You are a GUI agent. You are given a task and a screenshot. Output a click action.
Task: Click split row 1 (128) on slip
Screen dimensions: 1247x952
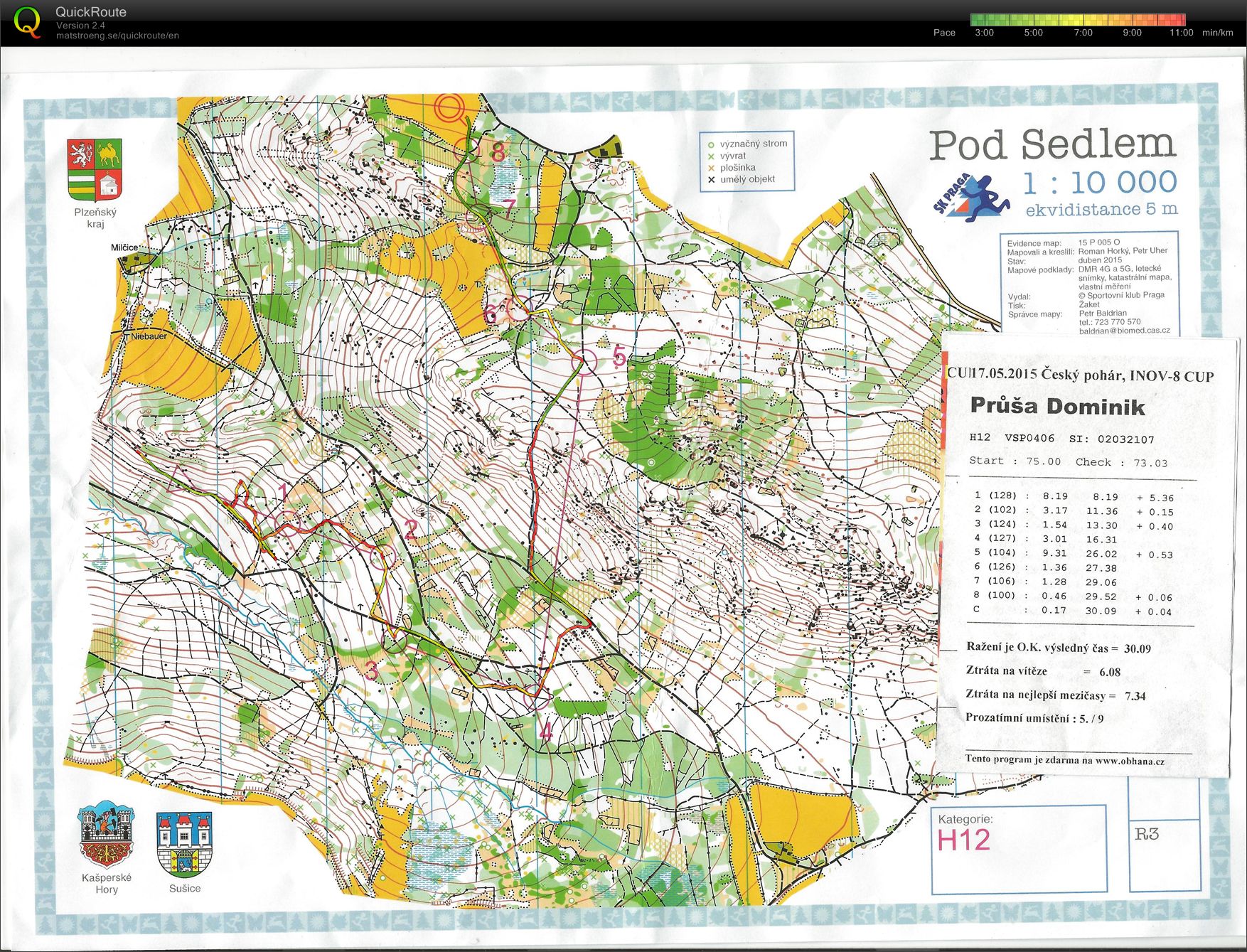pyautogui.click(x=1074, y=497)
